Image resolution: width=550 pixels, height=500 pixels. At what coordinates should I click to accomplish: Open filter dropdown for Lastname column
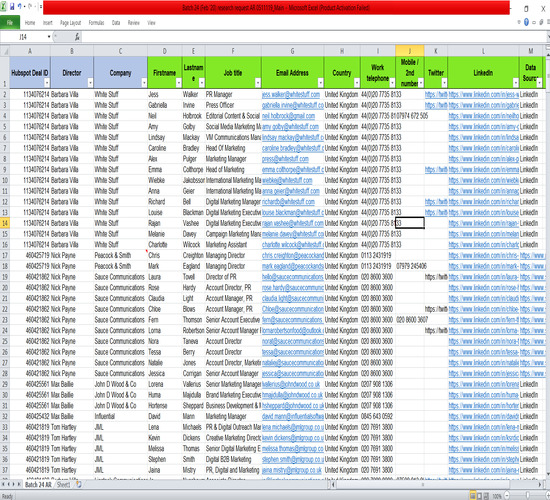[202, 83]
